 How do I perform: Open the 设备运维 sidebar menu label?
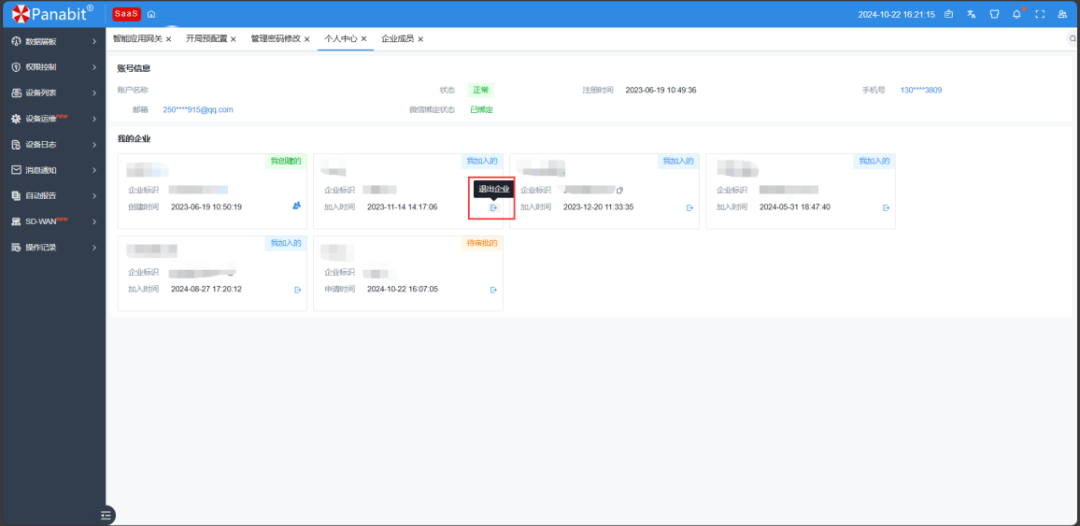point(41,118)
